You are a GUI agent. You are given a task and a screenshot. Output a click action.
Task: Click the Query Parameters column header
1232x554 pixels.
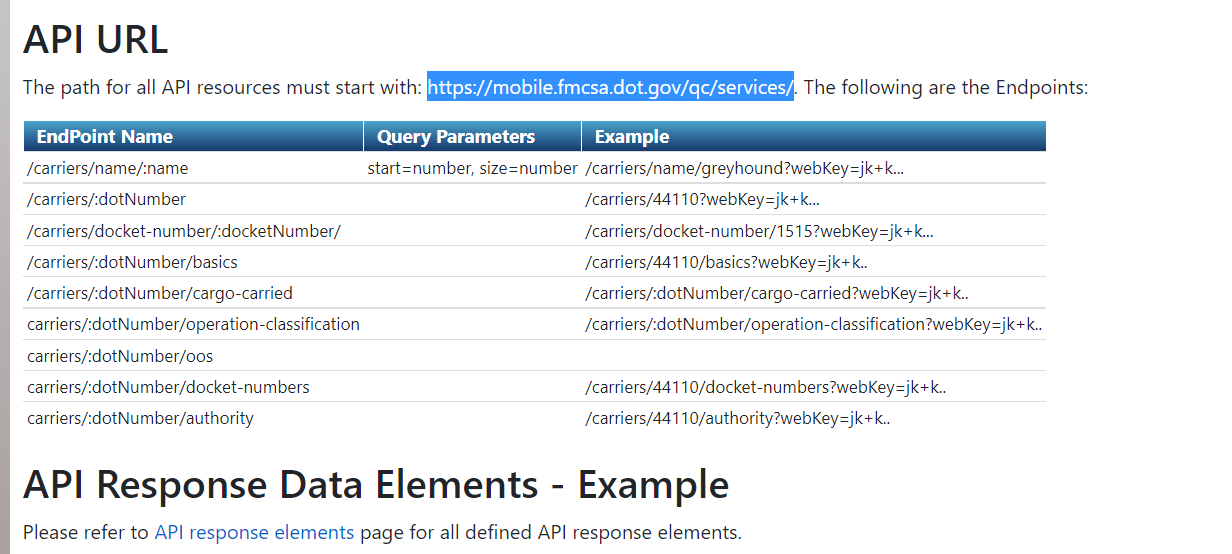tap(455, 137)
